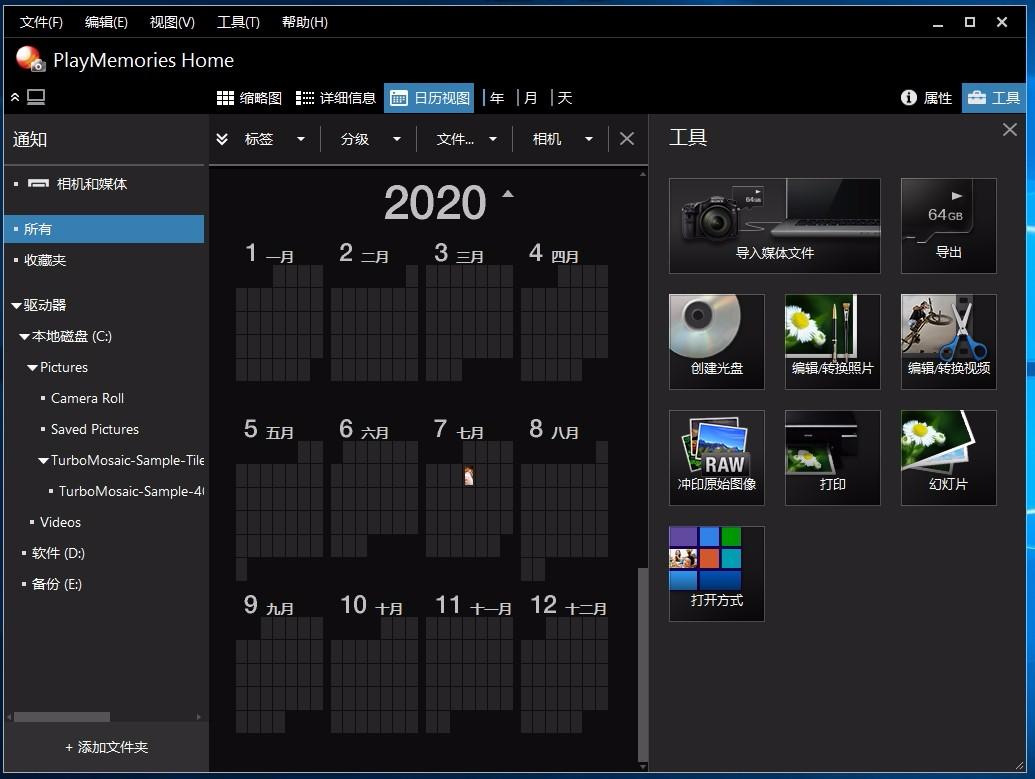The width and height of the screenshot is (1035, 779).
Task: Open the 工具(T) menu
Action: (238, 22)
